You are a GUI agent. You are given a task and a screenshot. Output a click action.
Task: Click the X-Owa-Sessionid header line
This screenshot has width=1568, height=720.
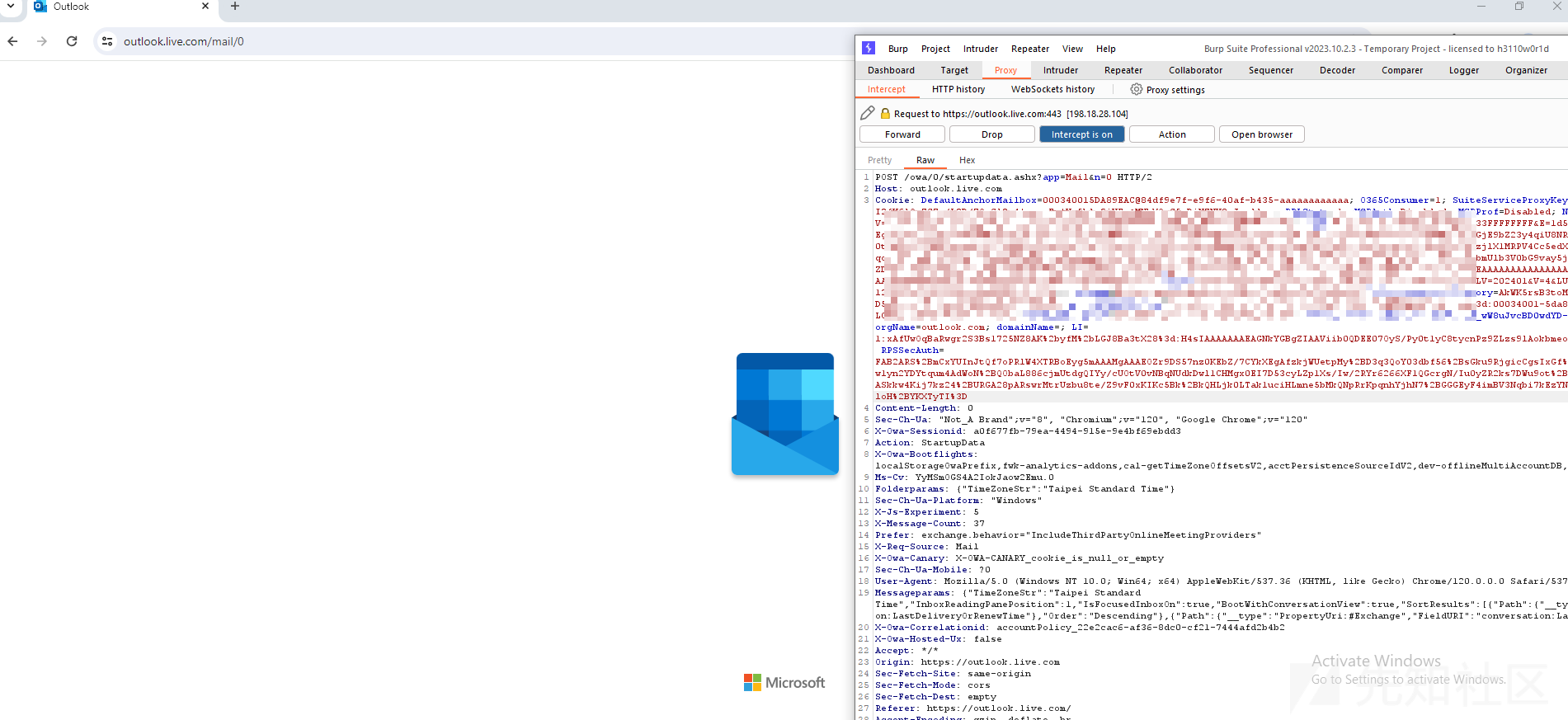(1028, 431)
